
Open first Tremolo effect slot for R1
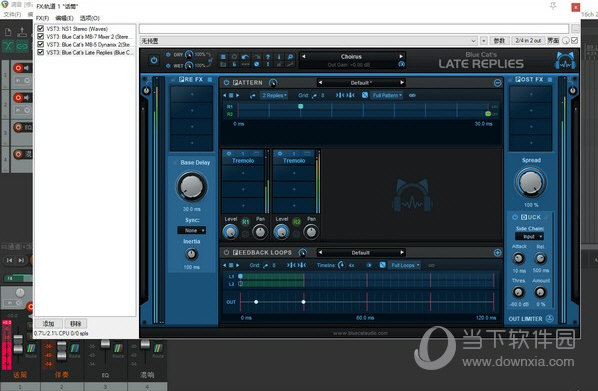tap(243, 161)
